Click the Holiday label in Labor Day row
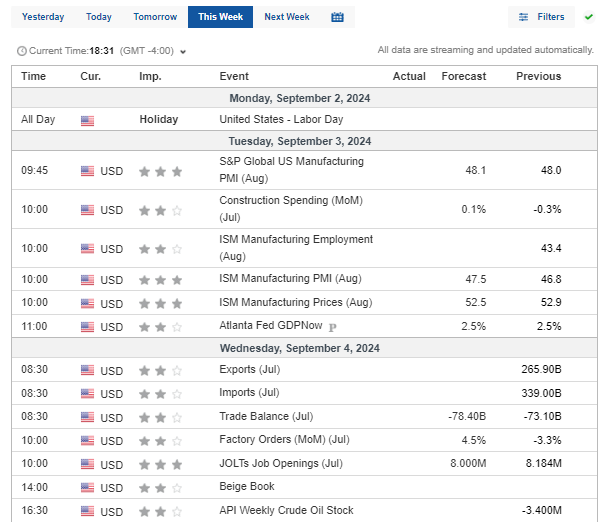Screen dimensions: 601x522 (159, 119)
